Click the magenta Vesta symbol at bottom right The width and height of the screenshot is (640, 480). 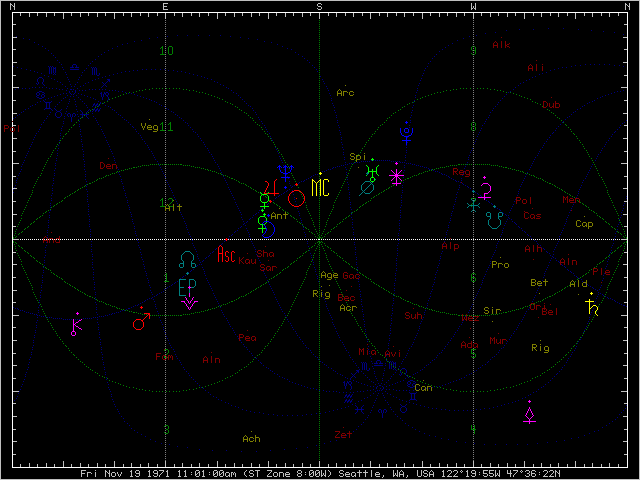[x=530, y=415]
